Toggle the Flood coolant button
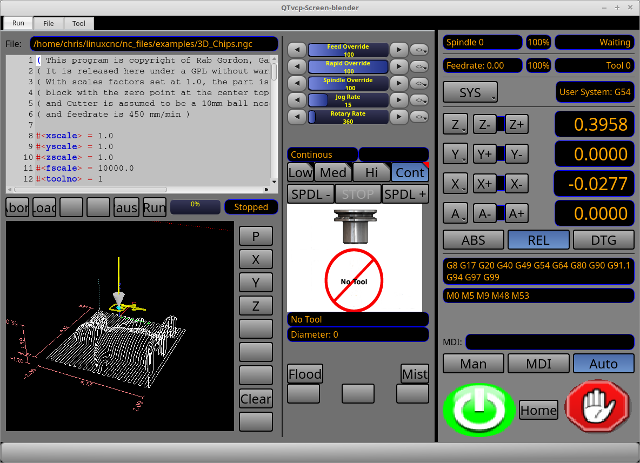This screenshot has width=640, height=463. click(305, 374)
